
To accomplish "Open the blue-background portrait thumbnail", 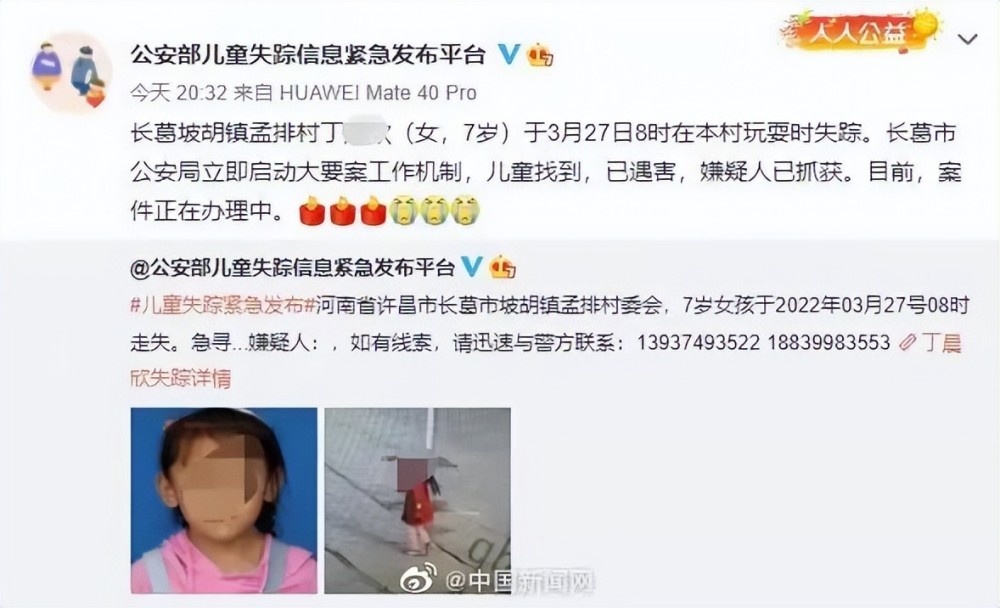I will click(x=224, y=501).
